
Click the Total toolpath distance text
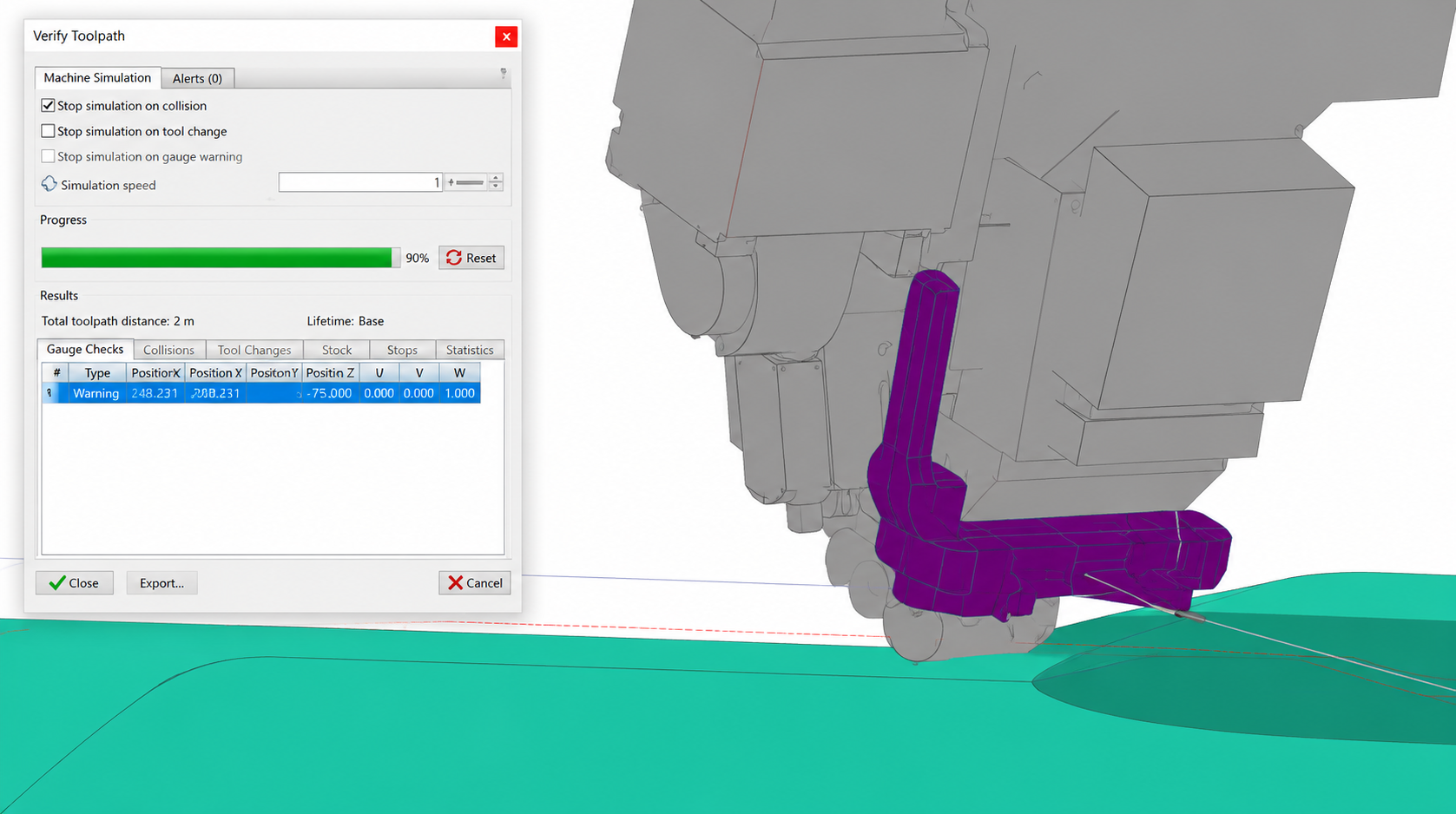click(118, 321)
